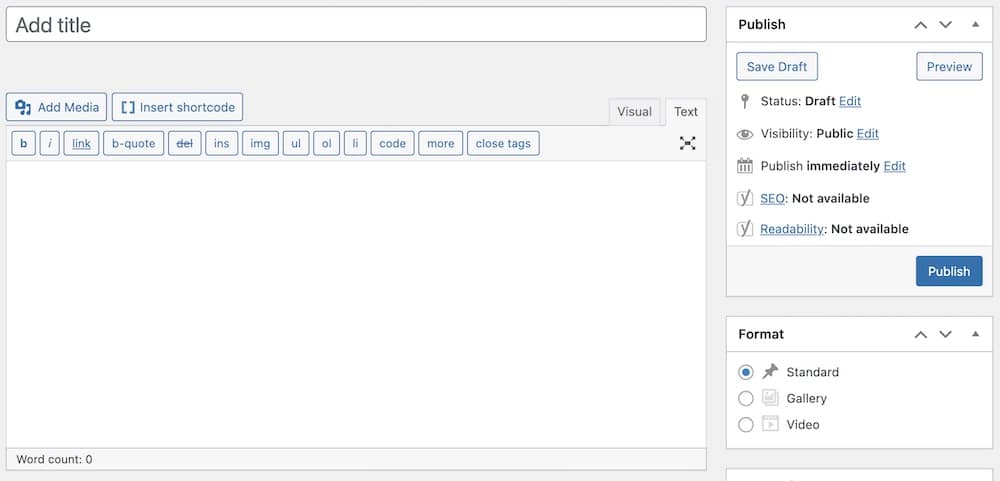The width and height of the screenshot is (1000, 481).
Task: Insert list item with li button
Action: click(355, 144)
